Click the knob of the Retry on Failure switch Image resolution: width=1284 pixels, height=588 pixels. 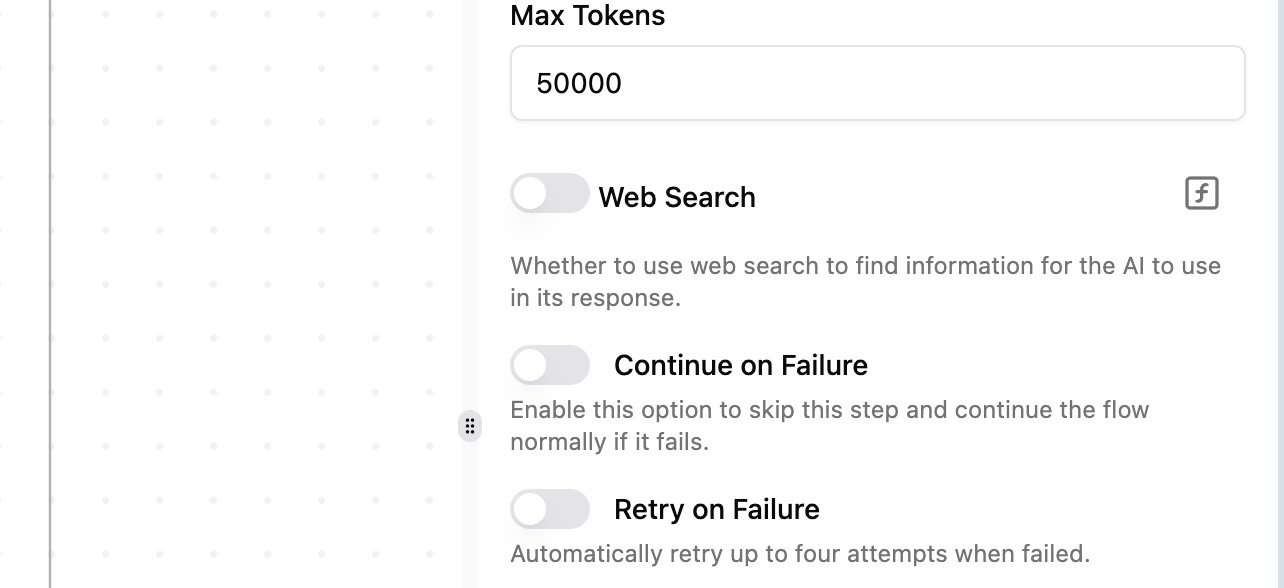[x=531, y=509]
